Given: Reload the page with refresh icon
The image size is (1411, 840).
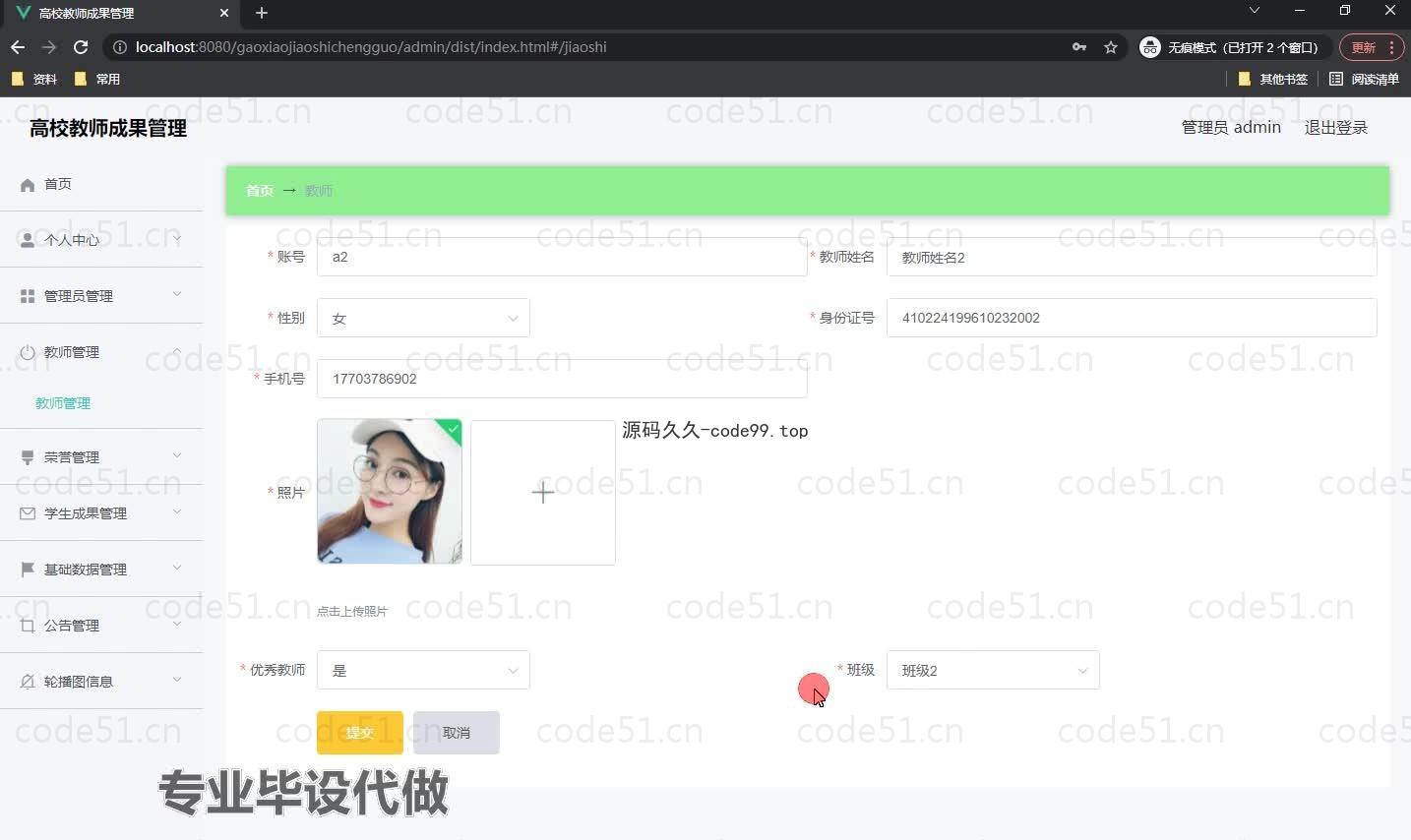Looking at the screenshot, I should pyautogui.click(x=81, y=47).
